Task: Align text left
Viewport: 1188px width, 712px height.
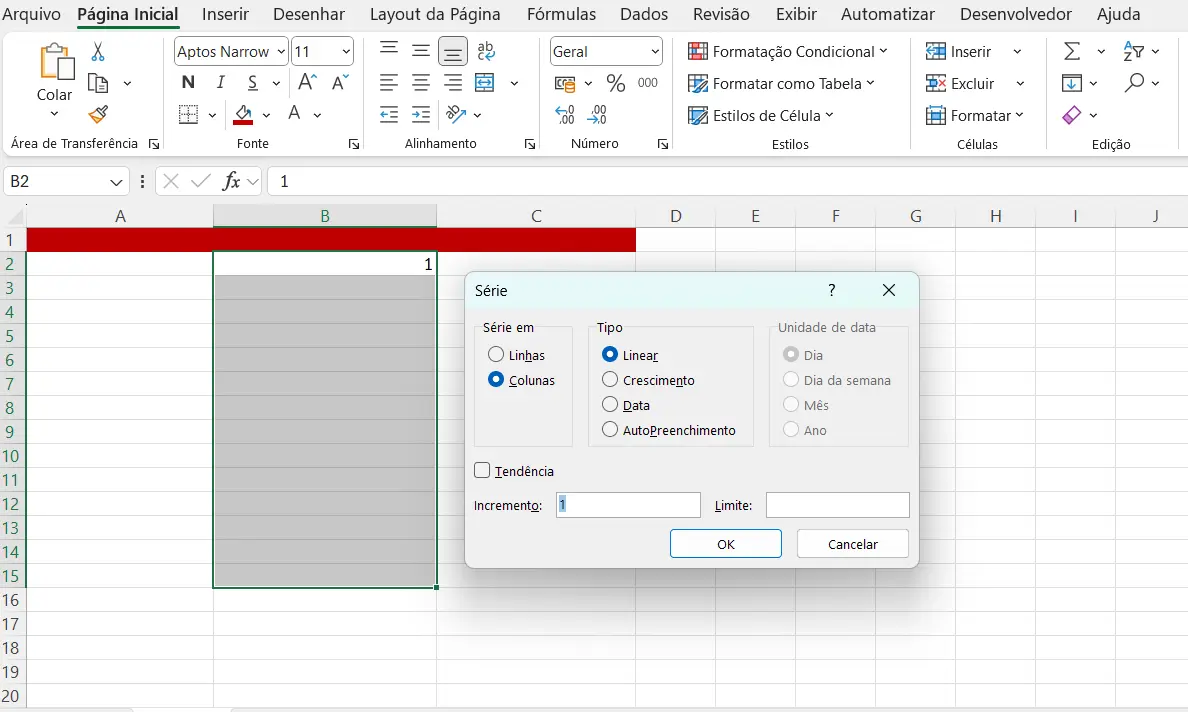Action: [389, 83]
